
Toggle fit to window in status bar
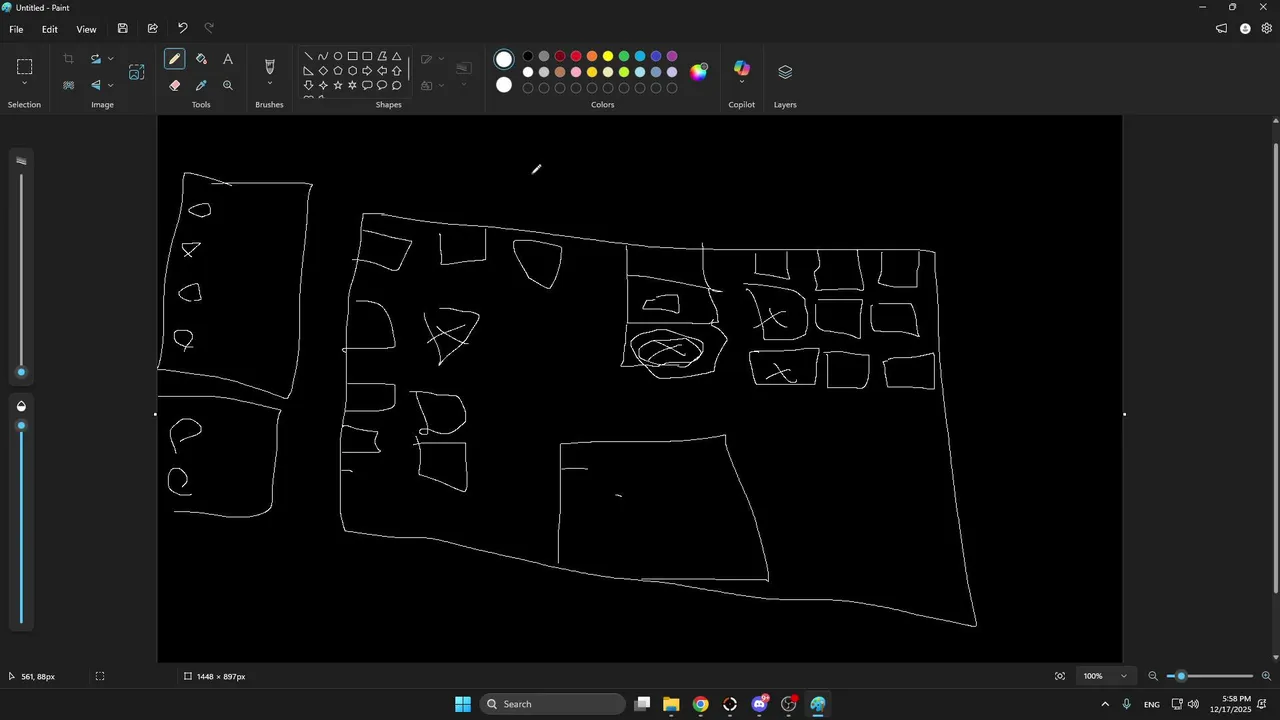click(x=1060, y=676)
